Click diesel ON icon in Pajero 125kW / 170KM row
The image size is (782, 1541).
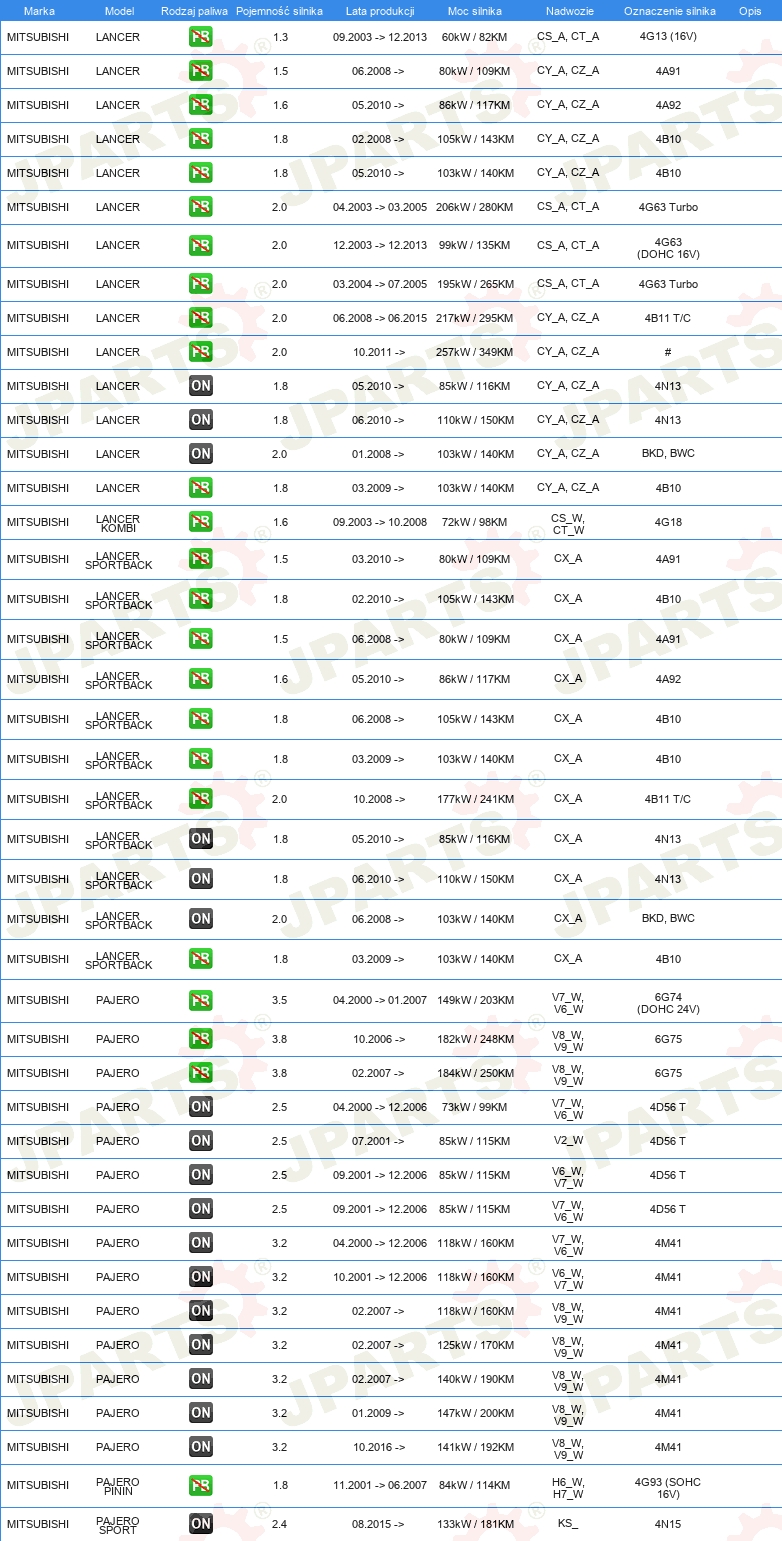tap(200, 1345)
